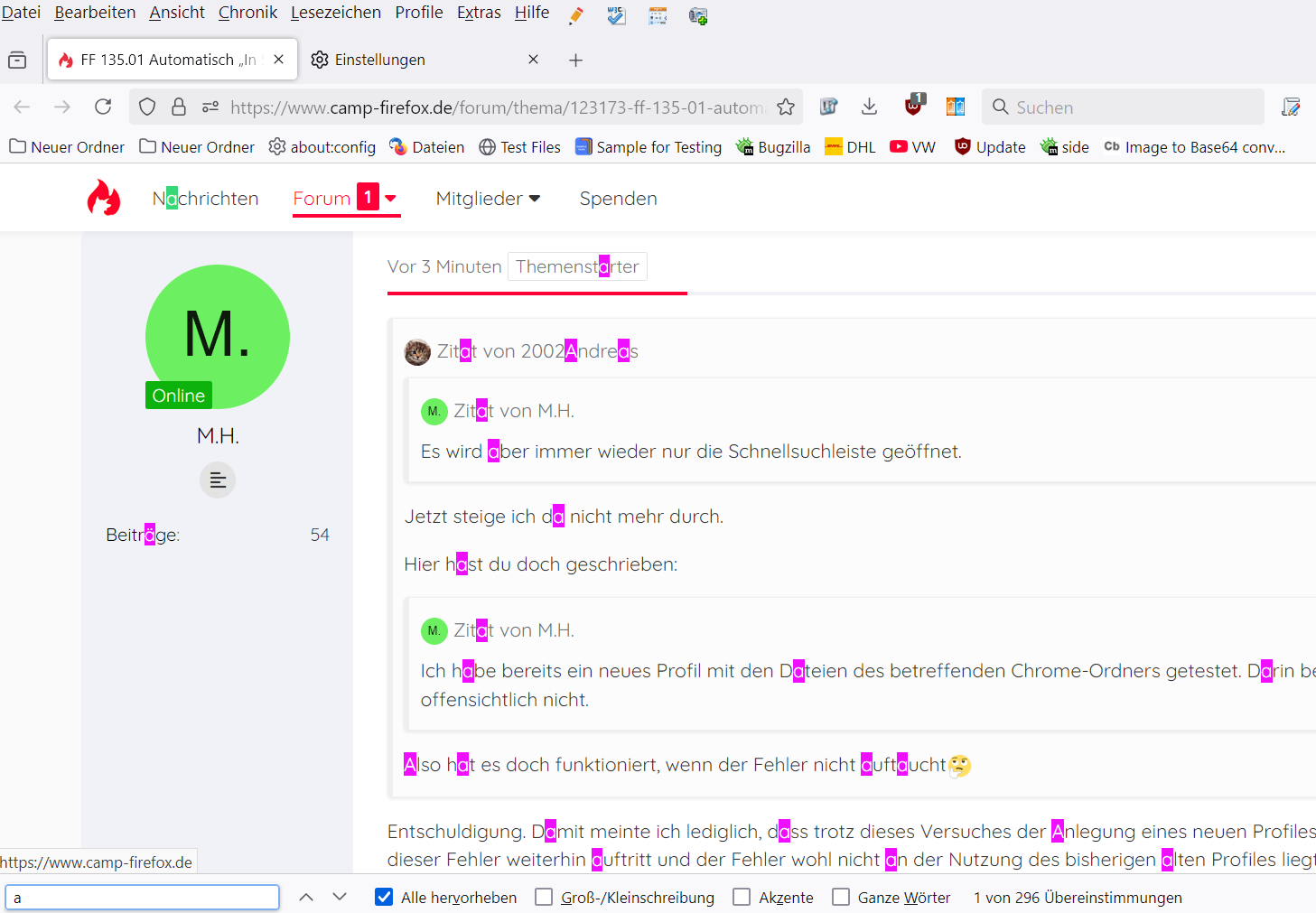The image size is (1316, 913).
Task: Close the Einstellungen tab
Action: click(534, 60)
